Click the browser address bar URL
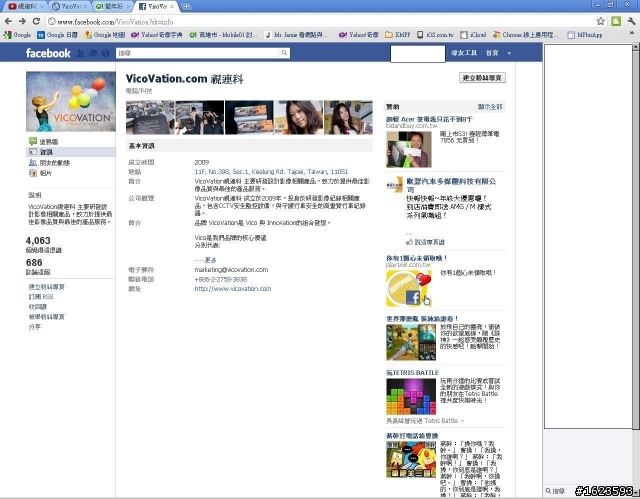 point(116,22)
